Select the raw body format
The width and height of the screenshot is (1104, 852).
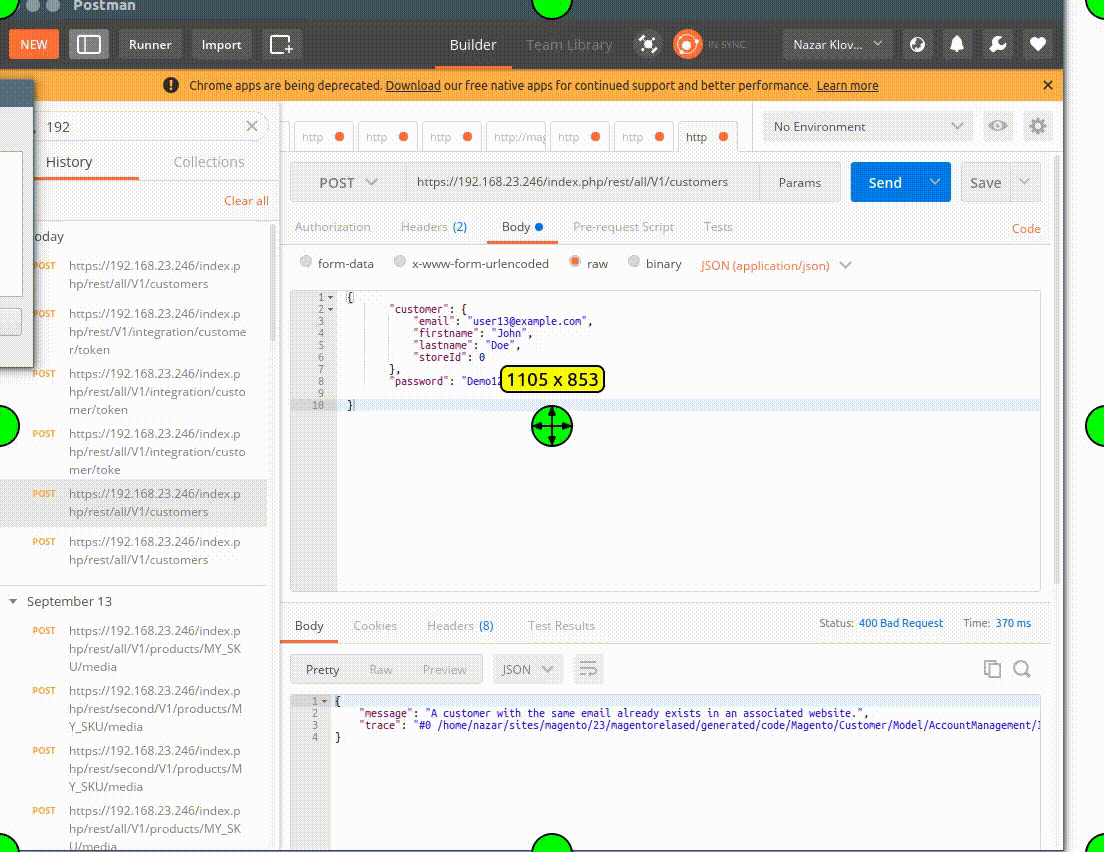tap(575, 262)
